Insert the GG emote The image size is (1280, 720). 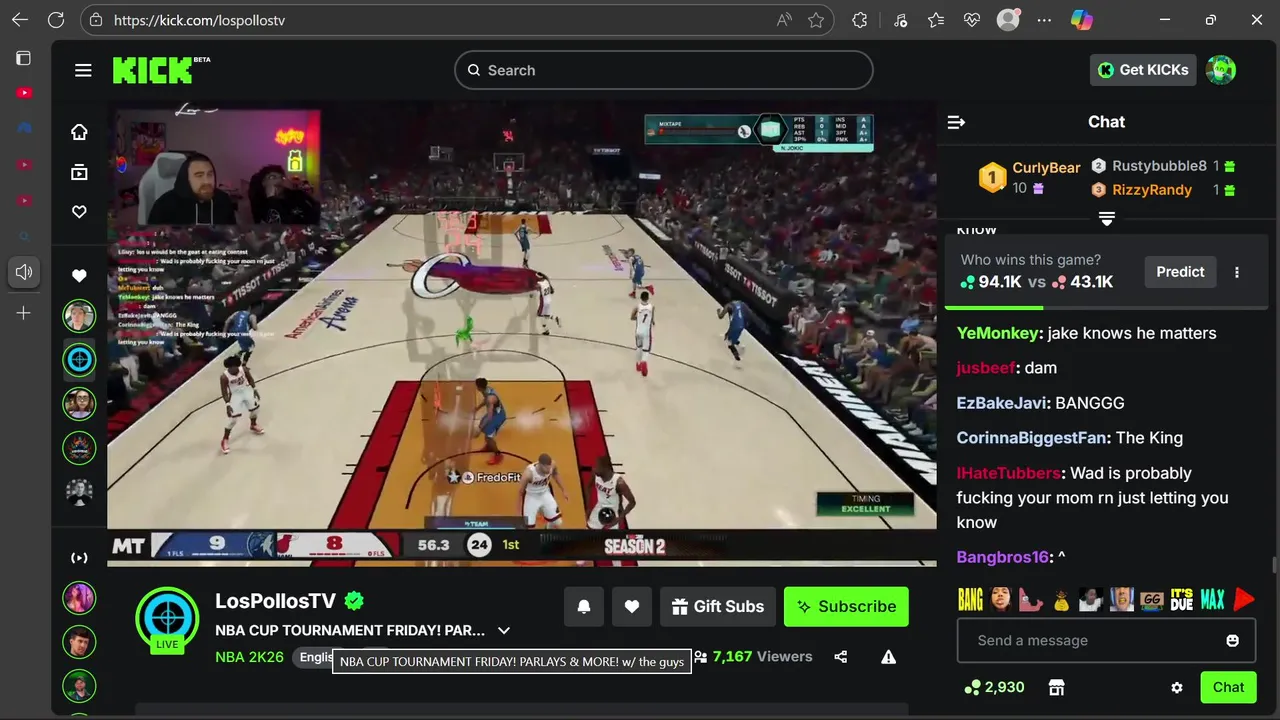1152,599
